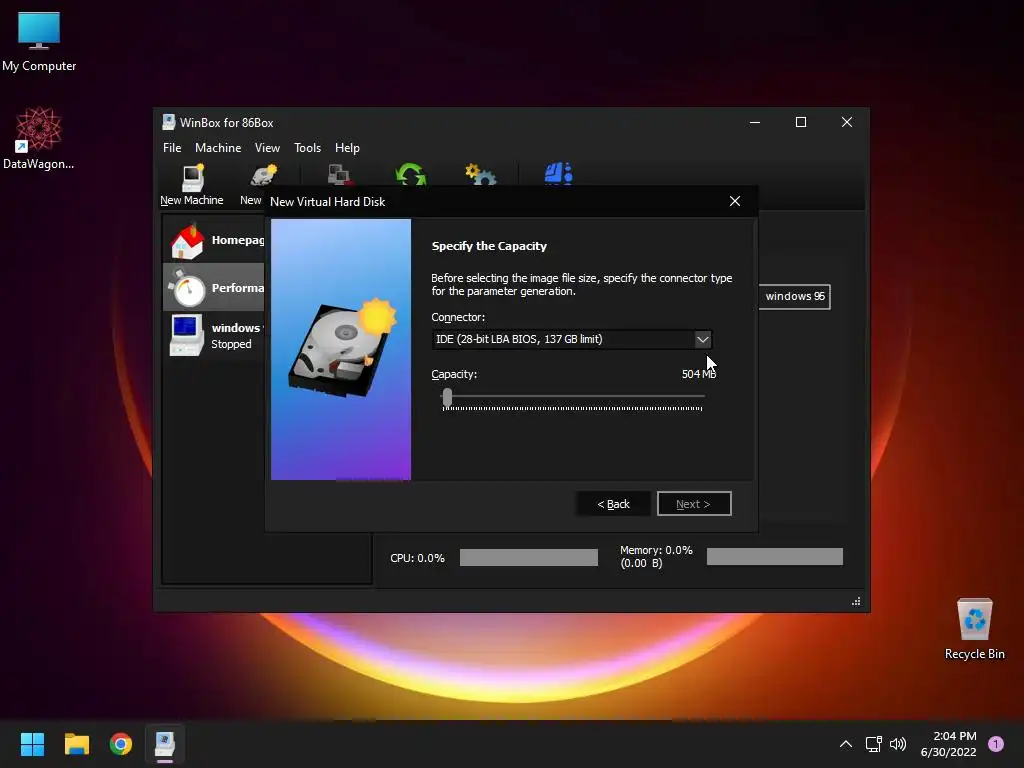Select the stopped windows machine entry
Screen dimensions: 1024x768
click(x=214, y=335)
